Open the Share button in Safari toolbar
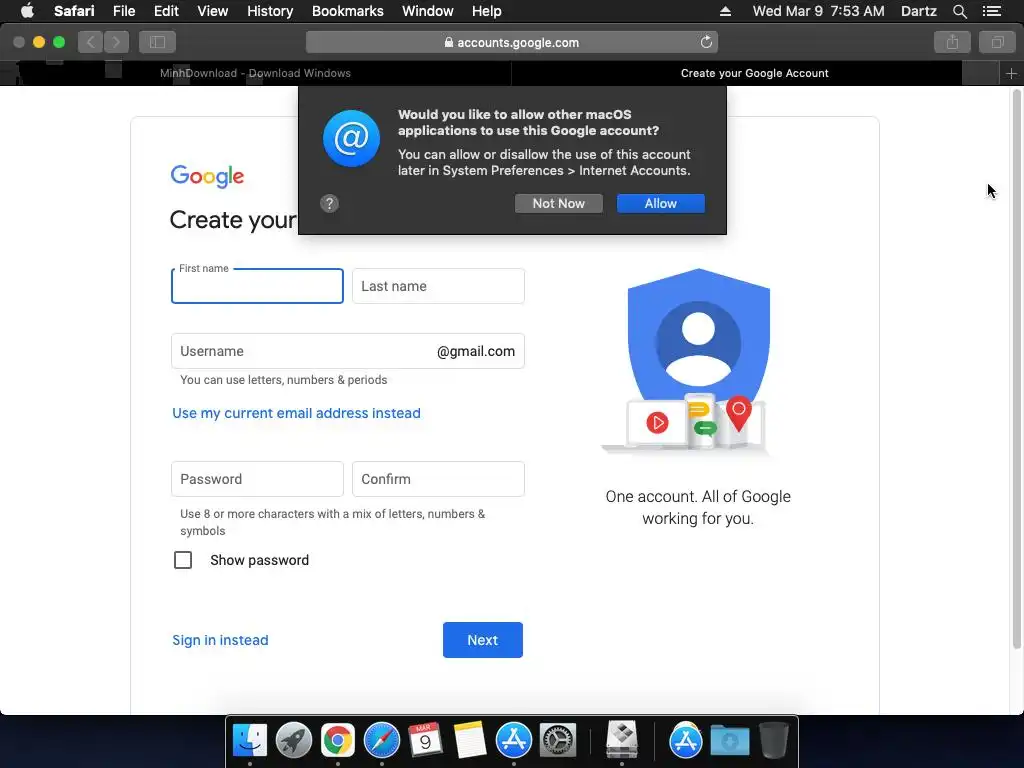The image size is (1024, 768). coord(952,42)
